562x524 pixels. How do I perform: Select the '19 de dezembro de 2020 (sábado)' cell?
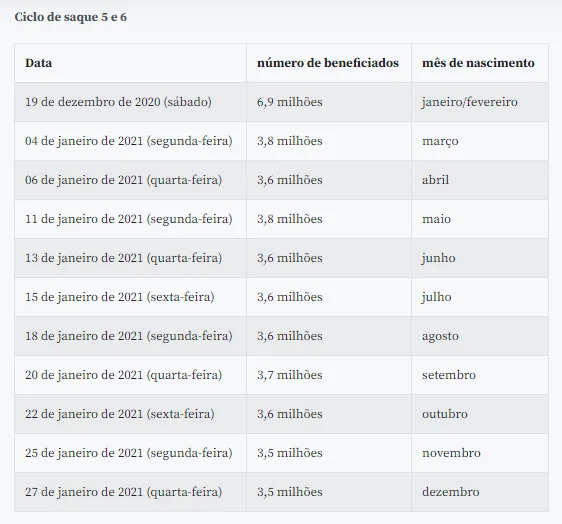pyautogui.click(x=130, y=102)
